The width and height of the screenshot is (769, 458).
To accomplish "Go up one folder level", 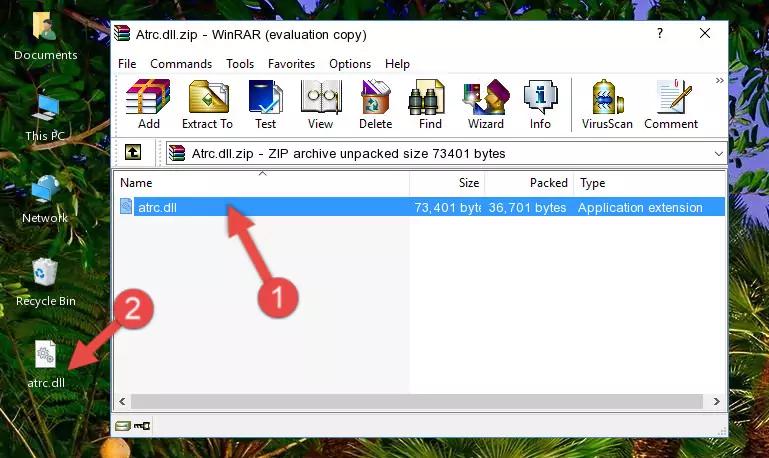I will click(x=133, y=153).
